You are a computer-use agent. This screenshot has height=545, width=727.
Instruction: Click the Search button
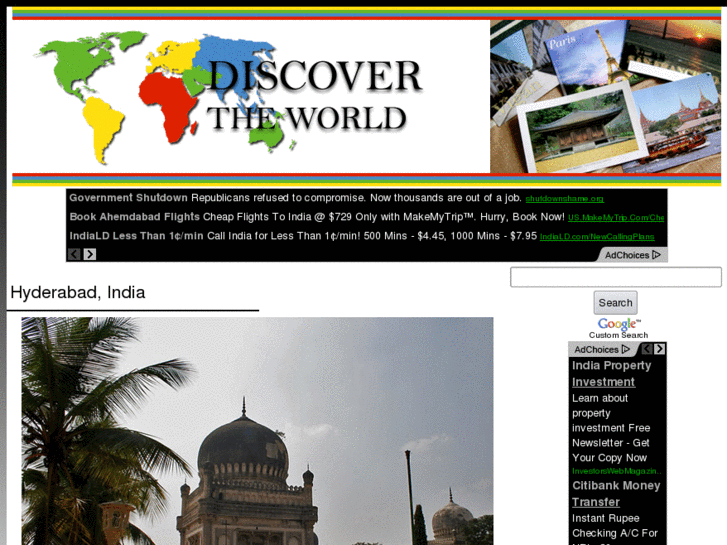coord(615,303)
